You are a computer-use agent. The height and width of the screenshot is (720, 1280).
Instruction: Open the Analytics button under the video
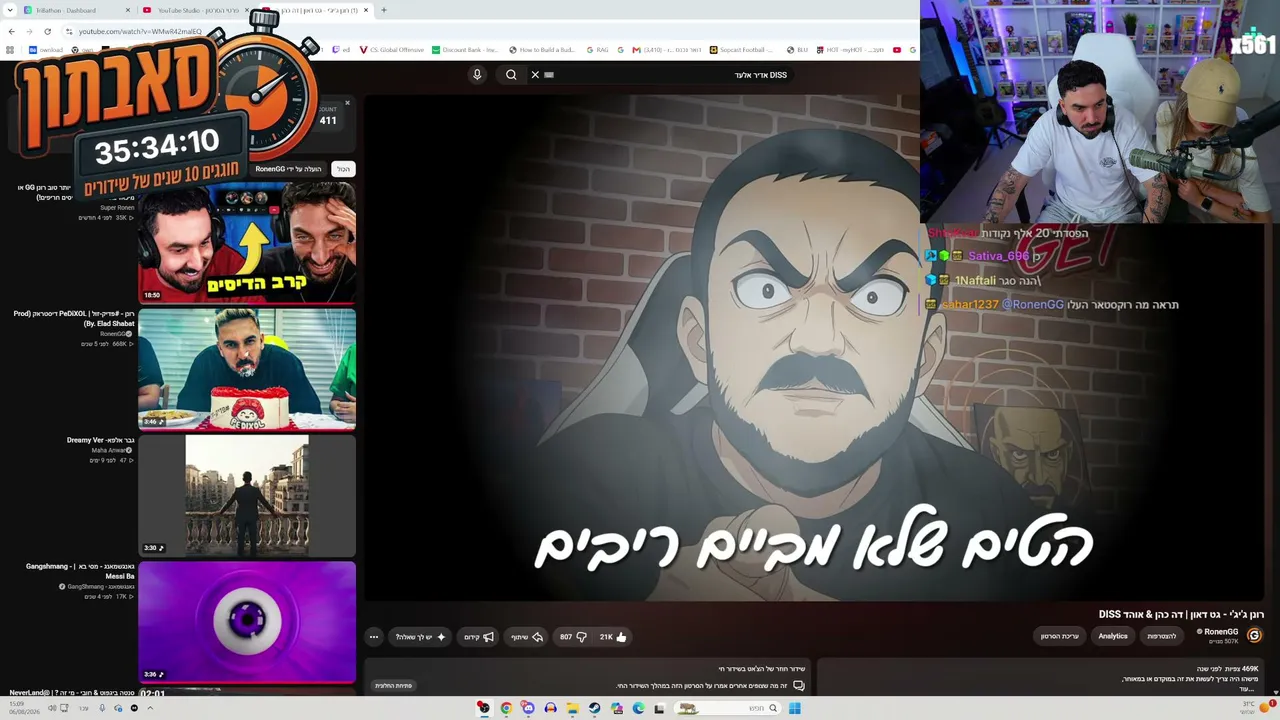(x=1113, y=636)
